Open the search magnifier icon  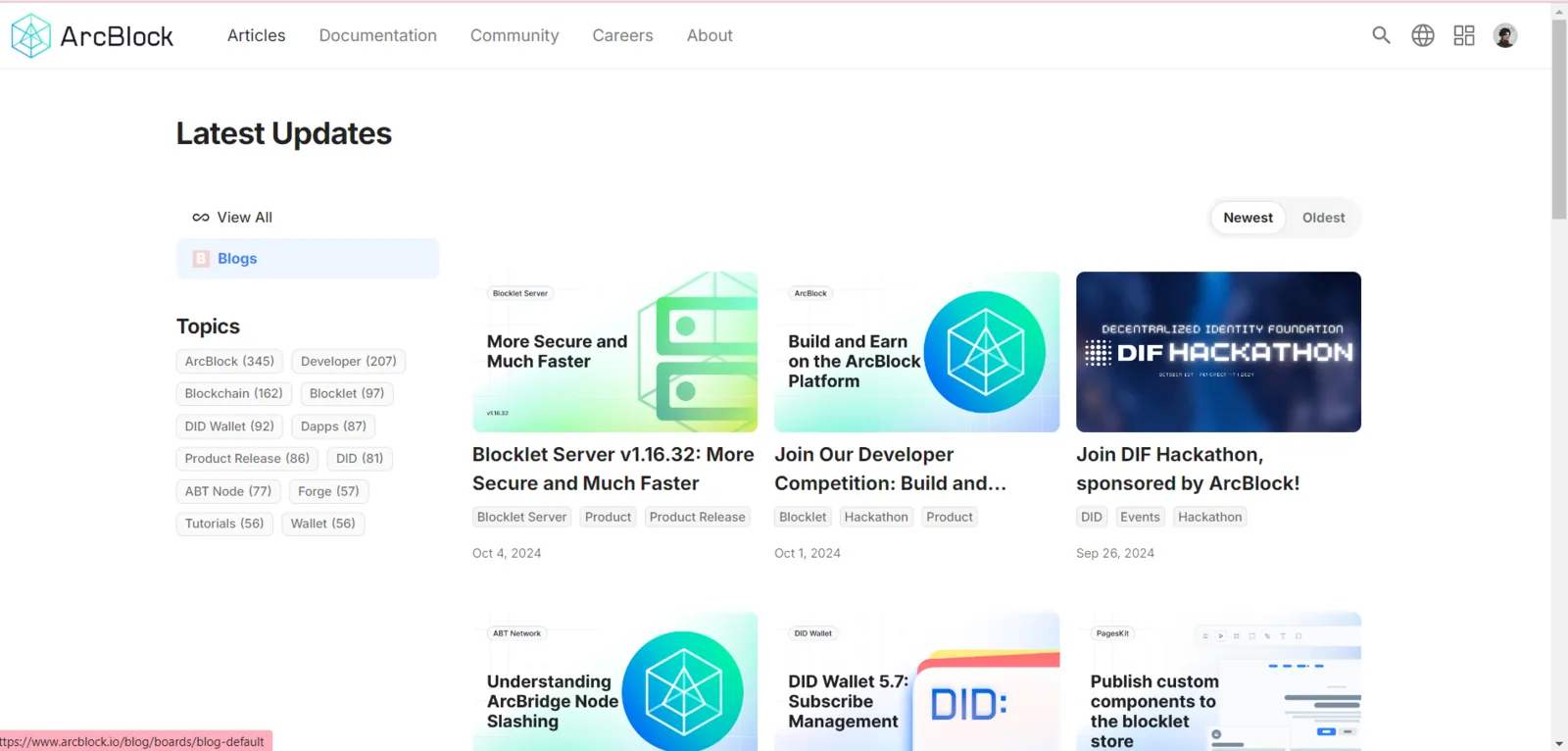tap(1381, 35)
